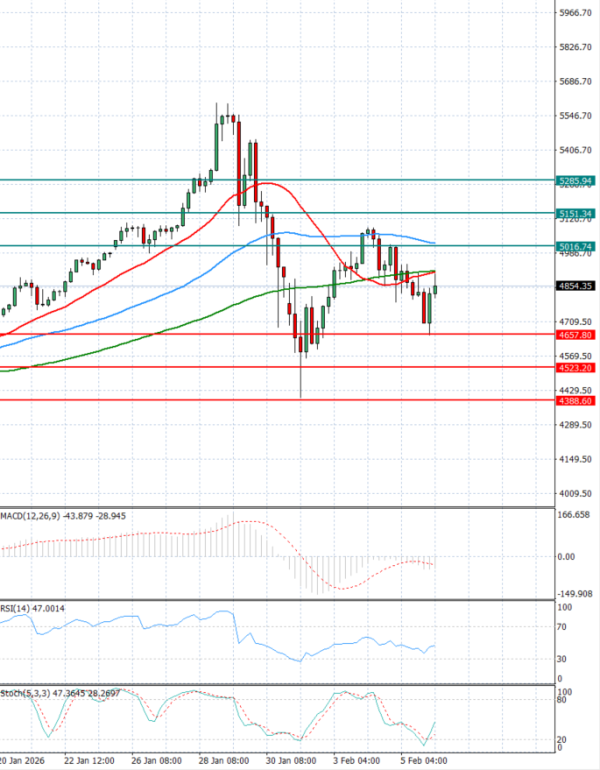Select the 5016.74 resistance level label

coord(575,246)
